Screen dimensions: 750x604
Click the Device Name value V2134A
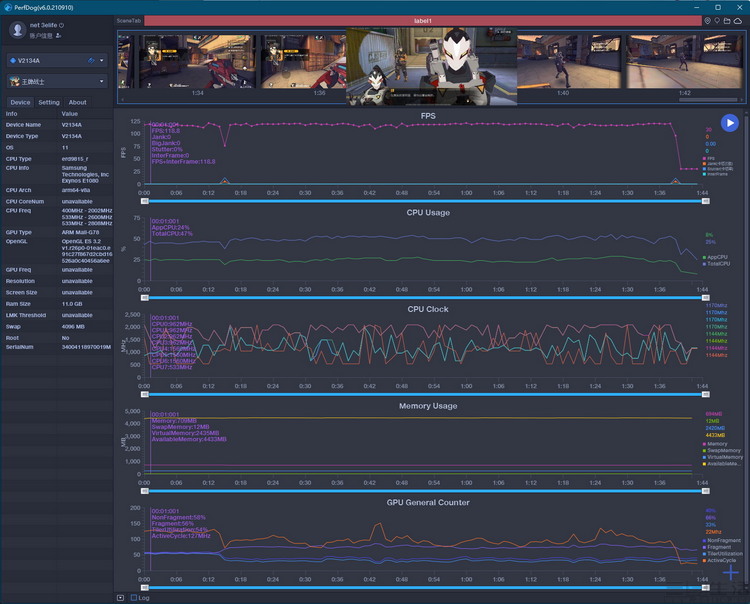coord(72,125)
